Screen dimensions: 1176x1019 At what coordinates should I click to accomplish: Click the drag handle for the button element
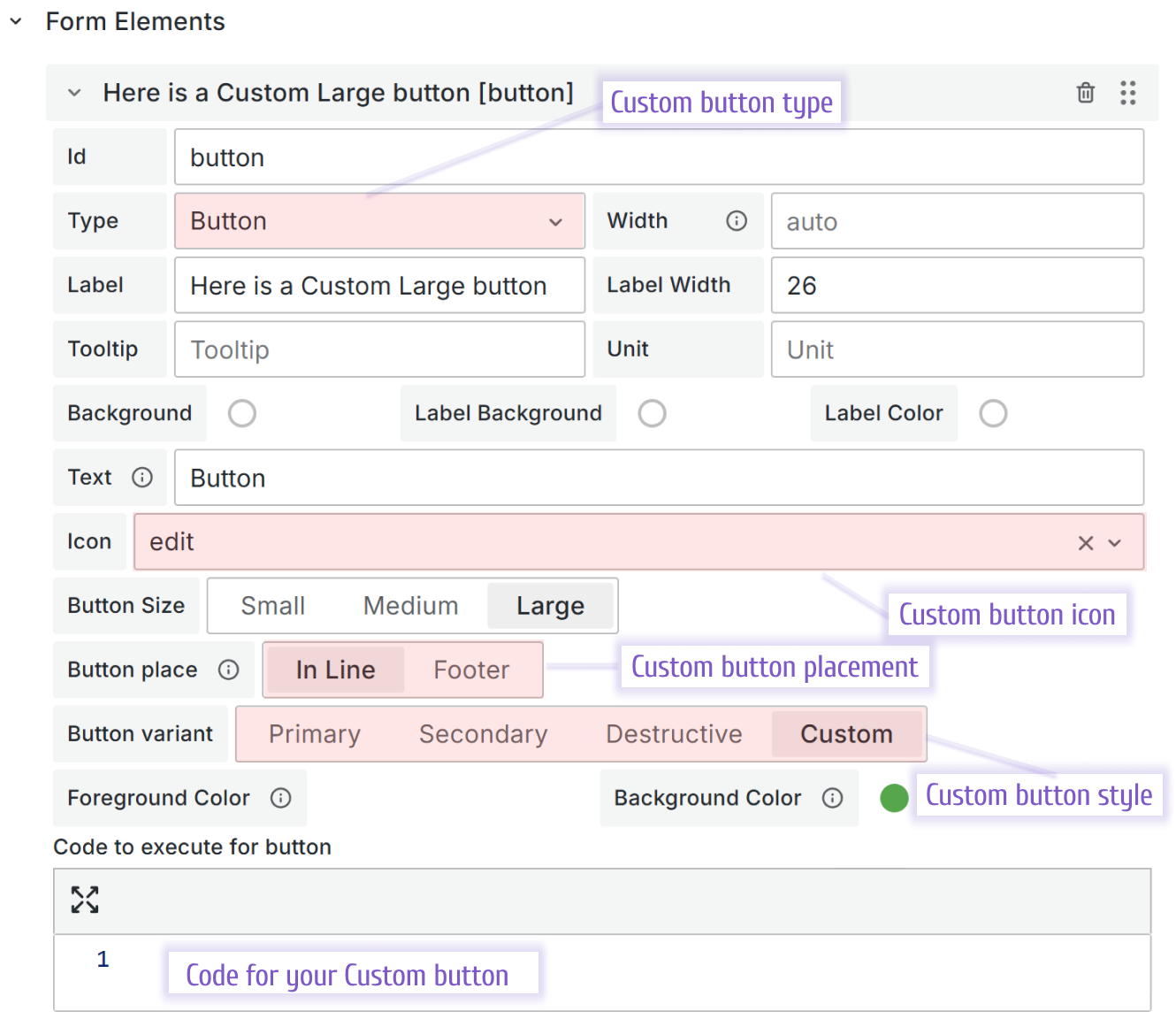click(1127, 92)
